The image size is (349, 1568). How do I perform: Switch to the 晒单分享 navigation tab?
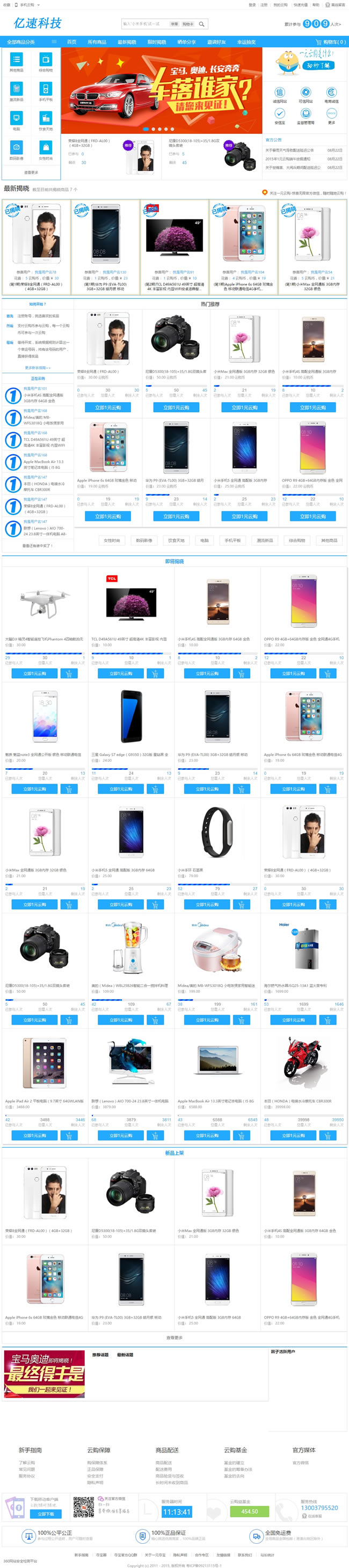pyautogui.click(x=186, y=42)
